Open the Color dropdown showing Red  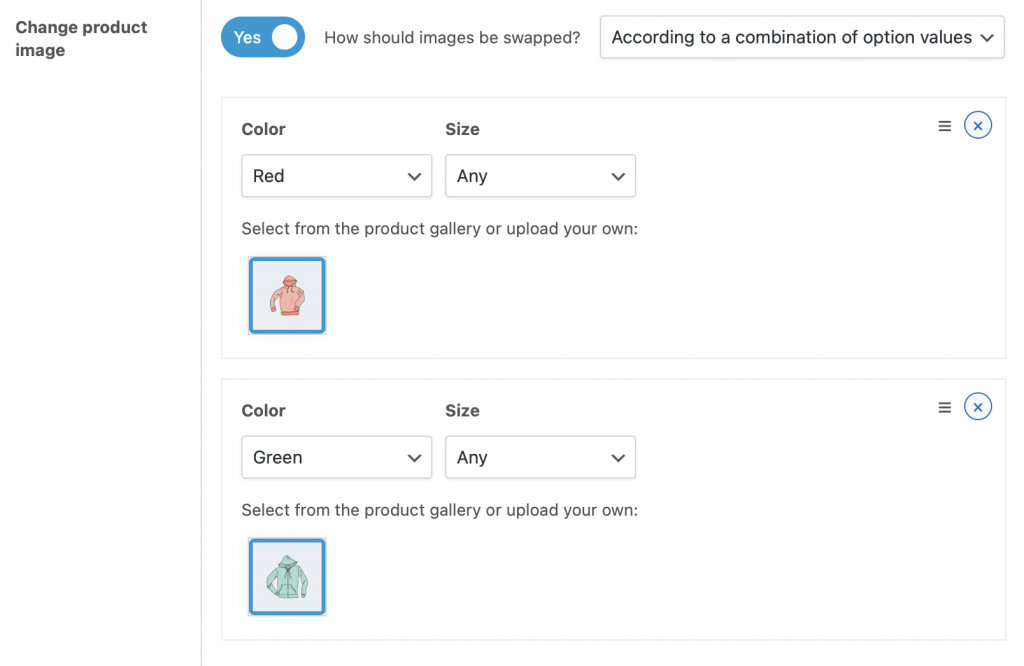(336, 175)
